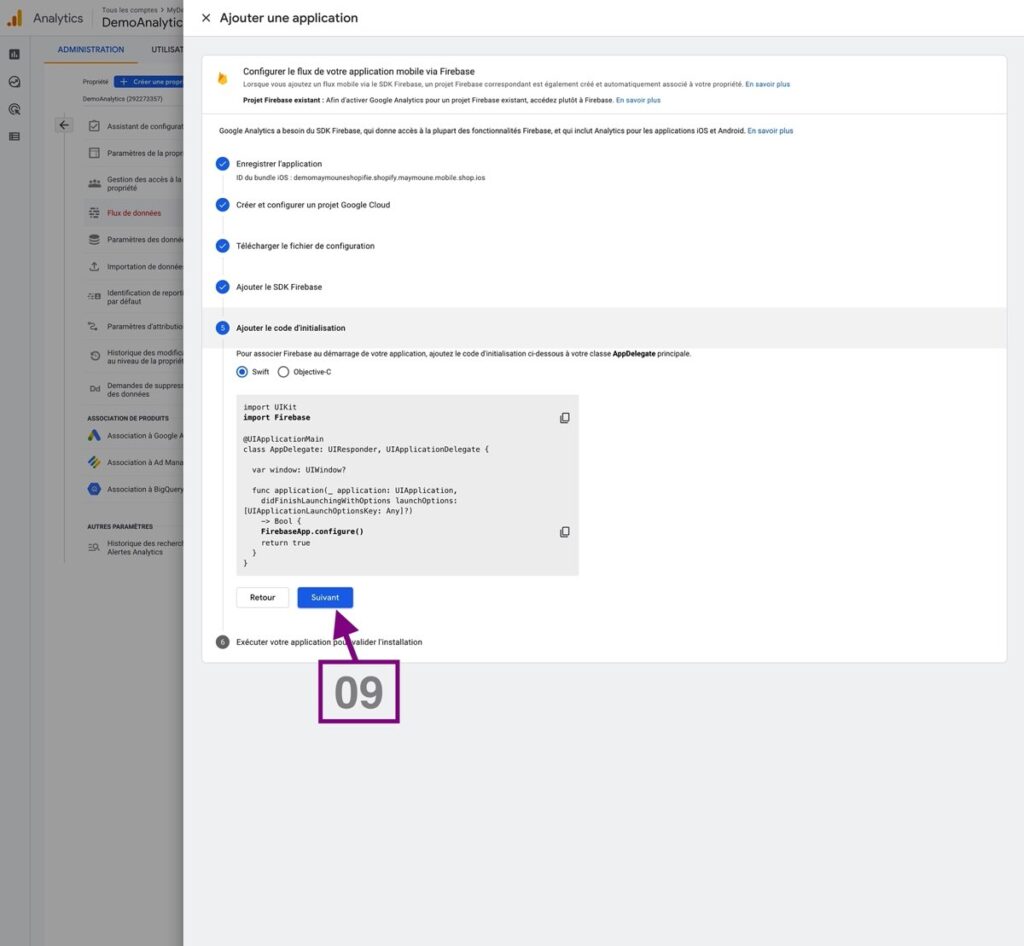Open Historique des recherches Alertes Analytics
This screenshot has height=946, width=1024.
(135, 547)
